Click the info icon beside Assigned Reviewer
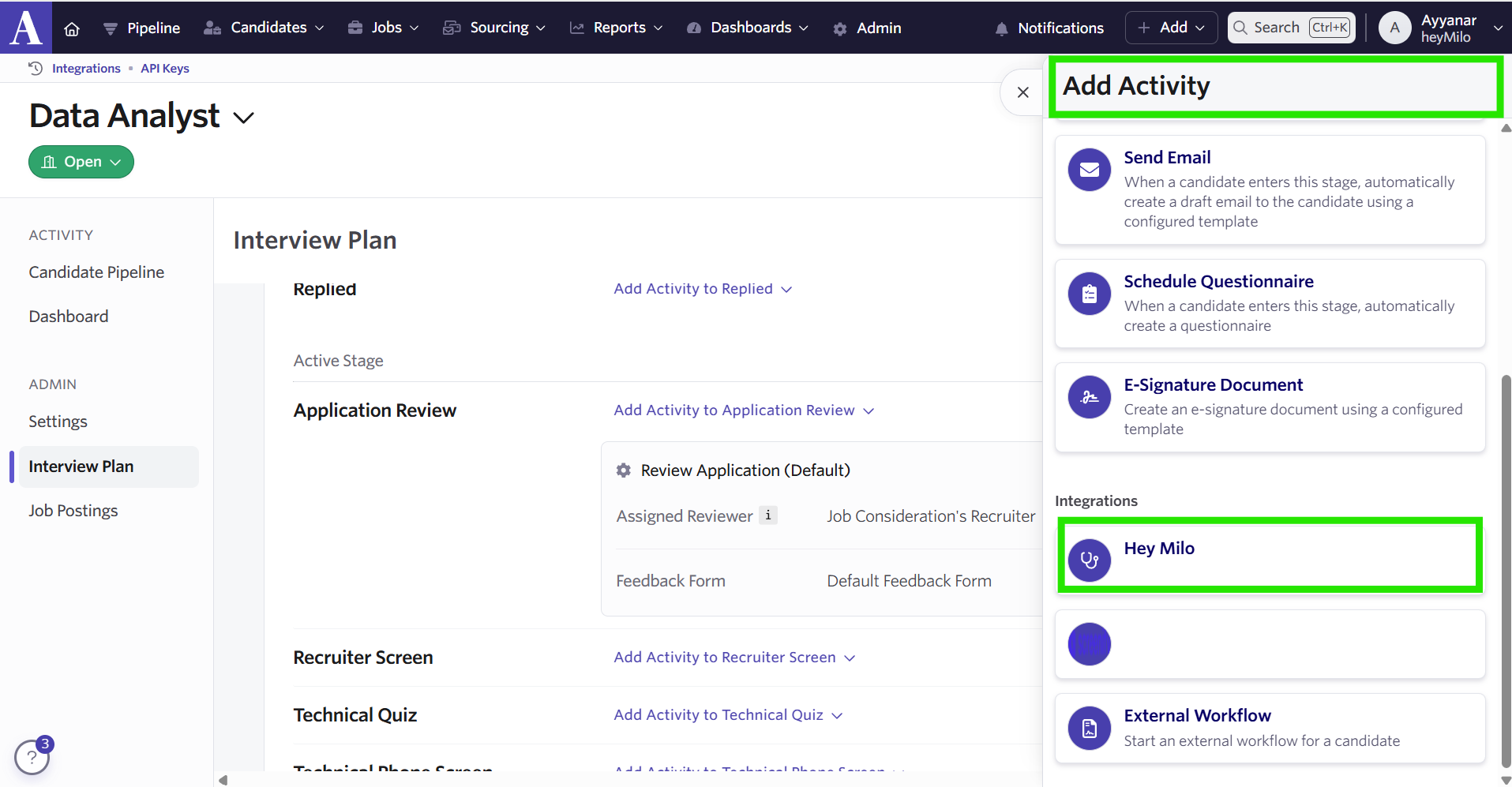The width and height of the screenshot is (1512, 787). pos(767,515)
